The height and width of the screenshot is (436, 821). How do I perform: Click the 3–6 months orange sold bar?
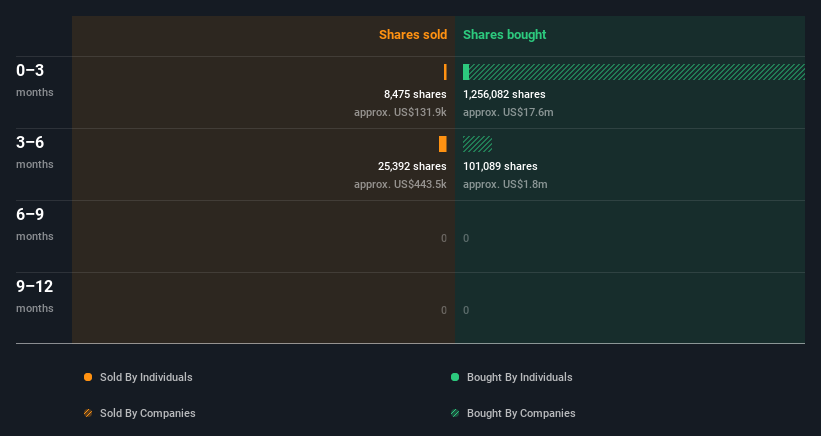pyautogui.click(x=443, y=144)
